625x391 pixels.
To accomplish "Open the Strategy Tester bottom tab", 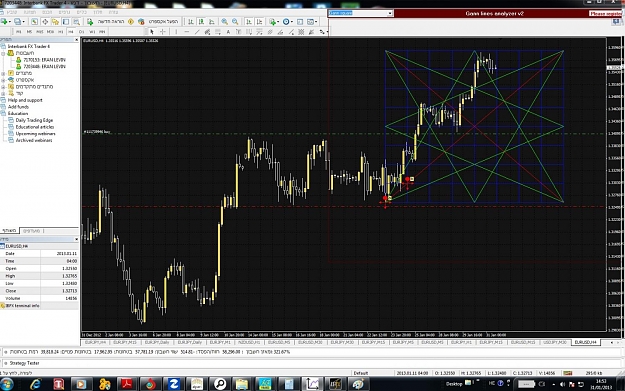I will (24, 363).
